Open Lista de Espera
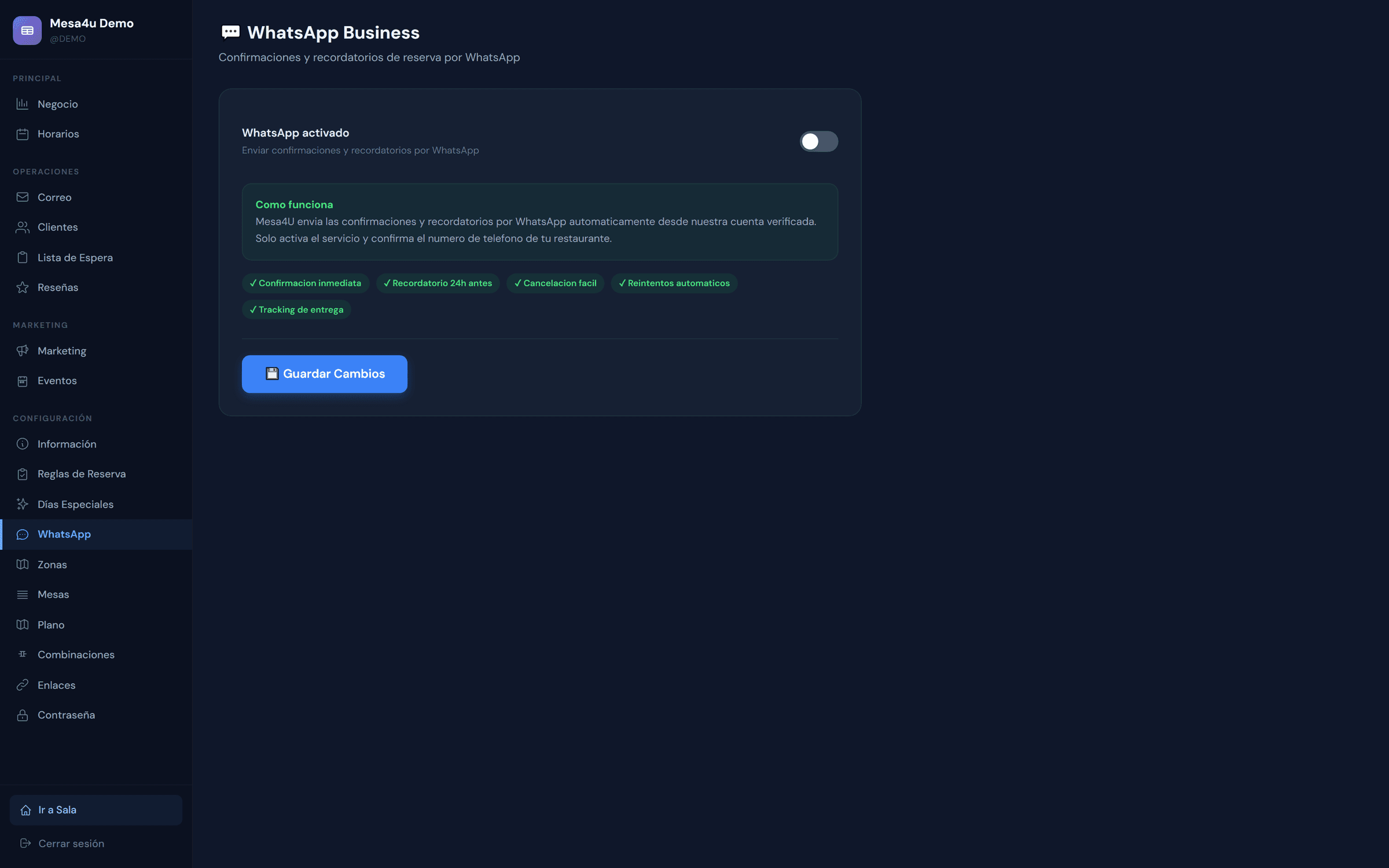1389x868 pixels. point(96,258)
